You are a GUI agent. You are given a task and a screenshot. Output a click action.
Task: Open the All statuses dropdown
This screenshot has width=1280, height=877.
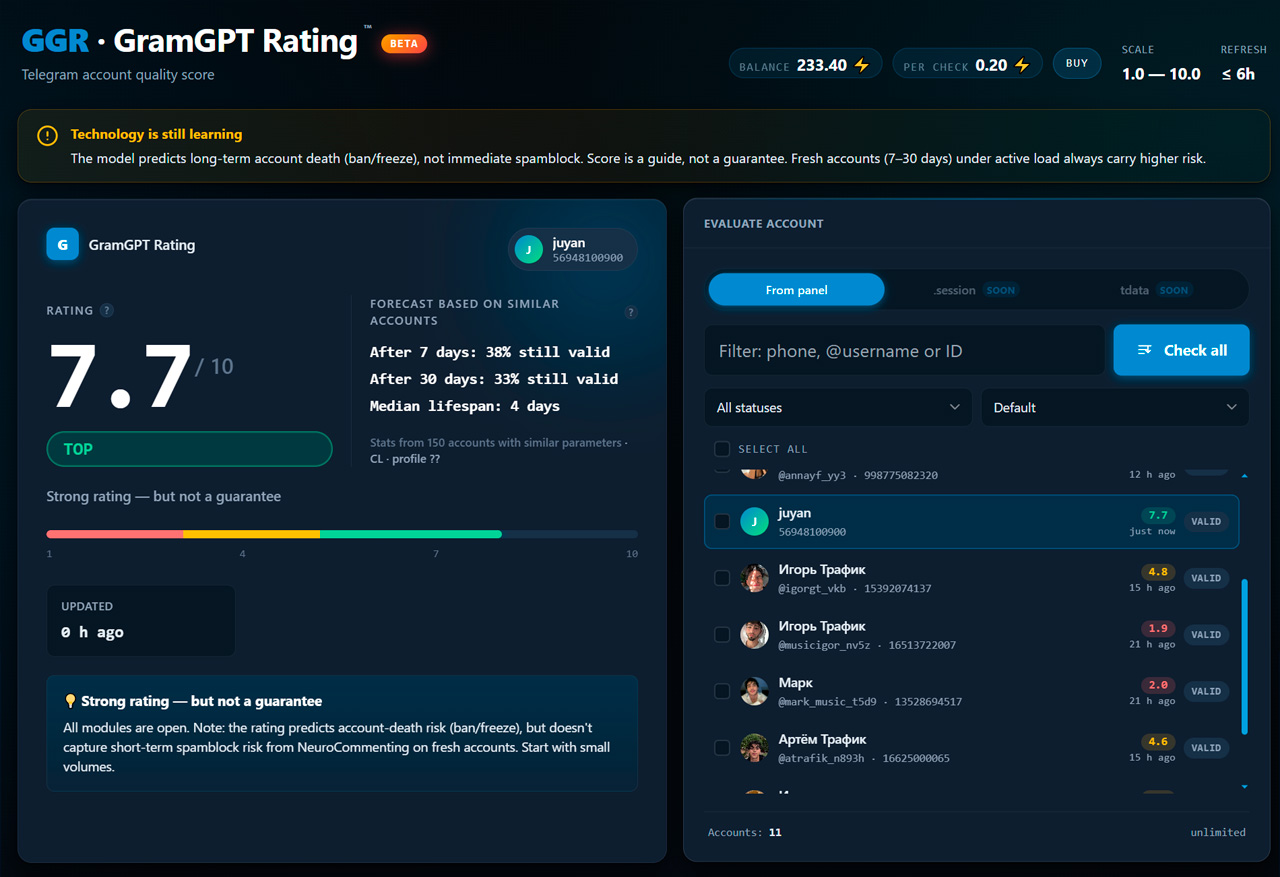click(838, 407)
